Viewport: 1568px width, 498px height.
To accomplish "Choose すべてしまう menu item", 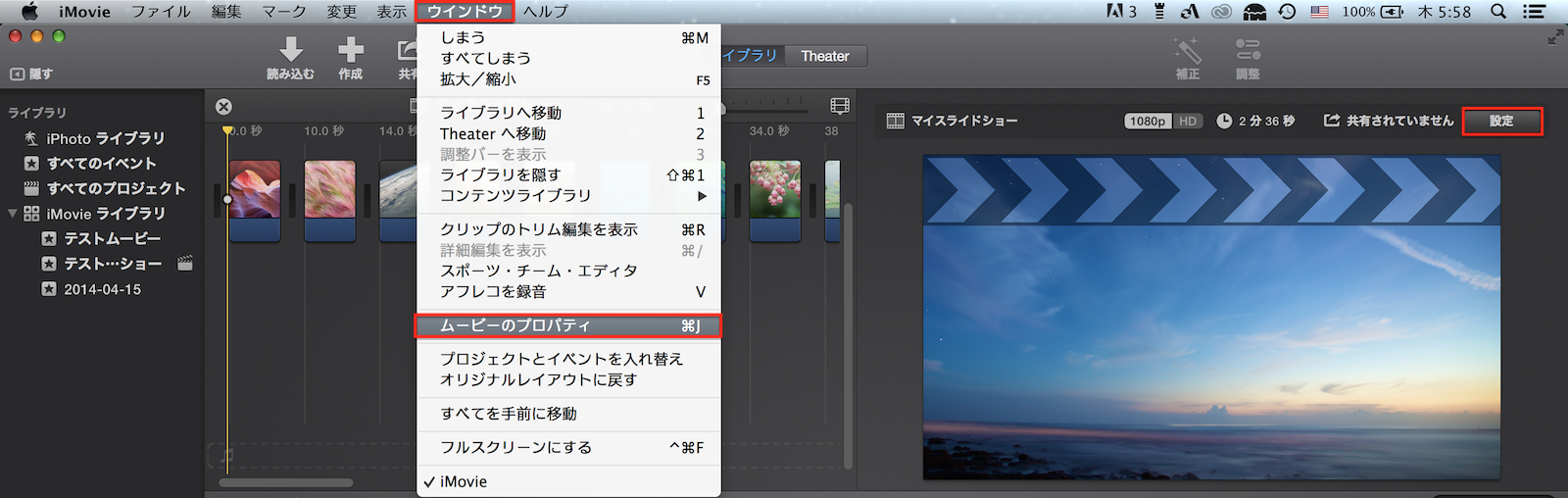I will point(568,58).
